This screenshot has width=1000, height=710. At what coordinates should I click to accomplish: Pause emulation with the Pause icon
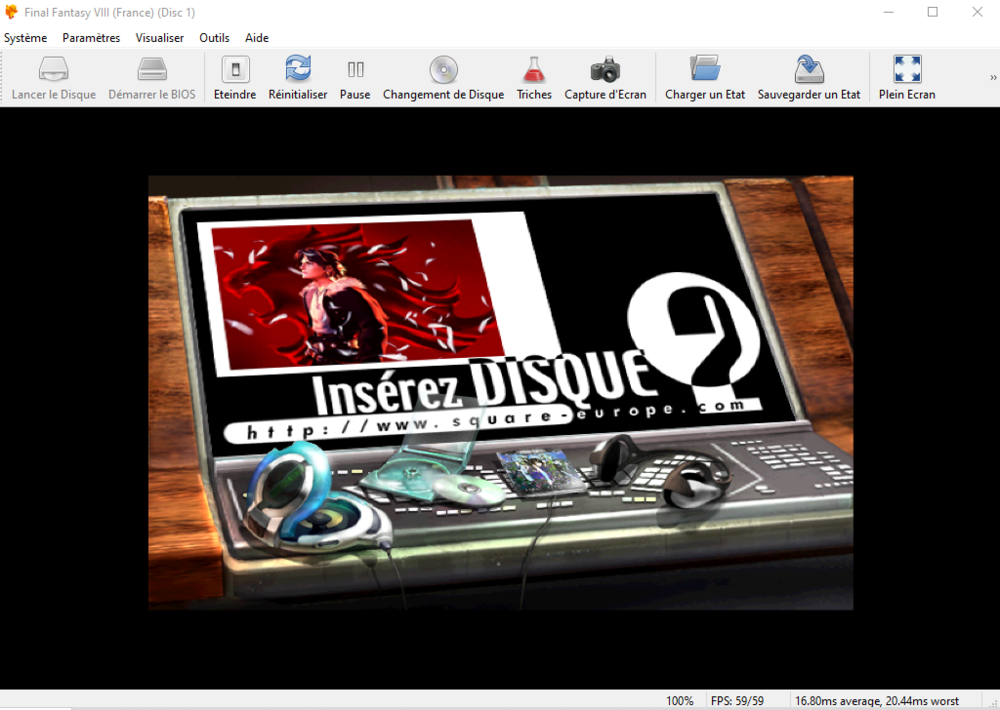point(355,69)
